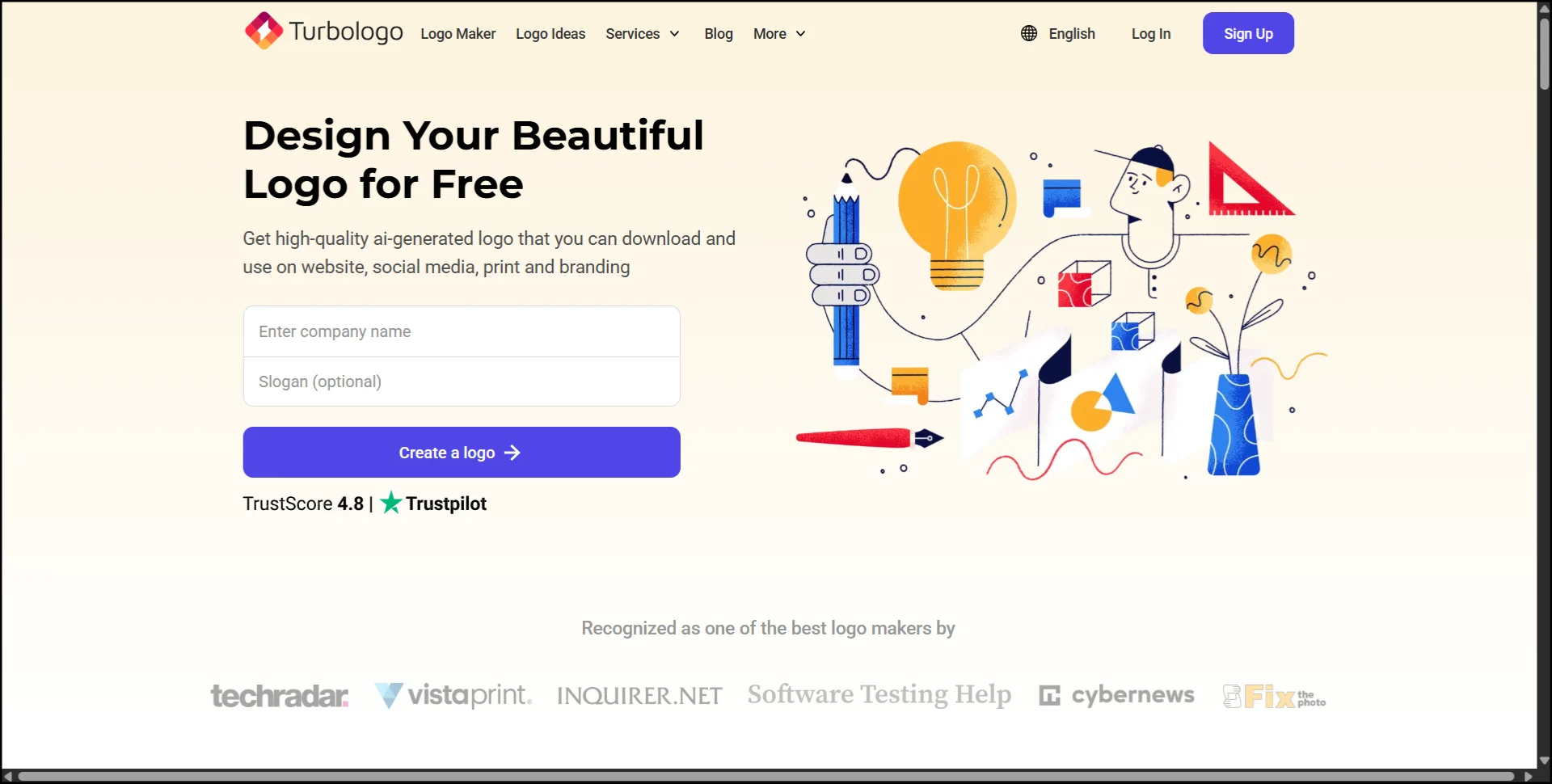Click inside the company name field

coord(461,331)
